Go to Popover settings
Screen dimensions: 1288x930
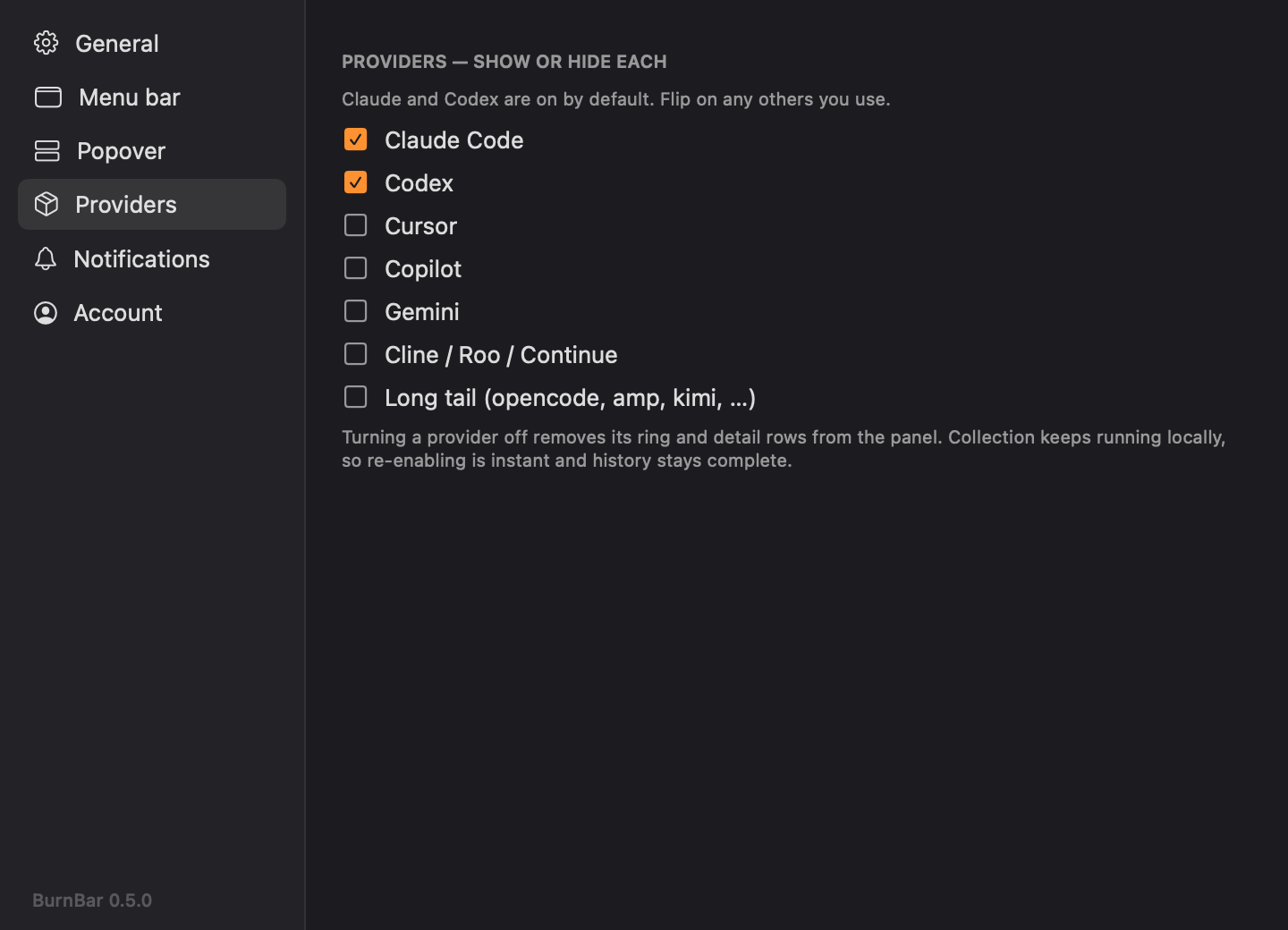(152, 150)
